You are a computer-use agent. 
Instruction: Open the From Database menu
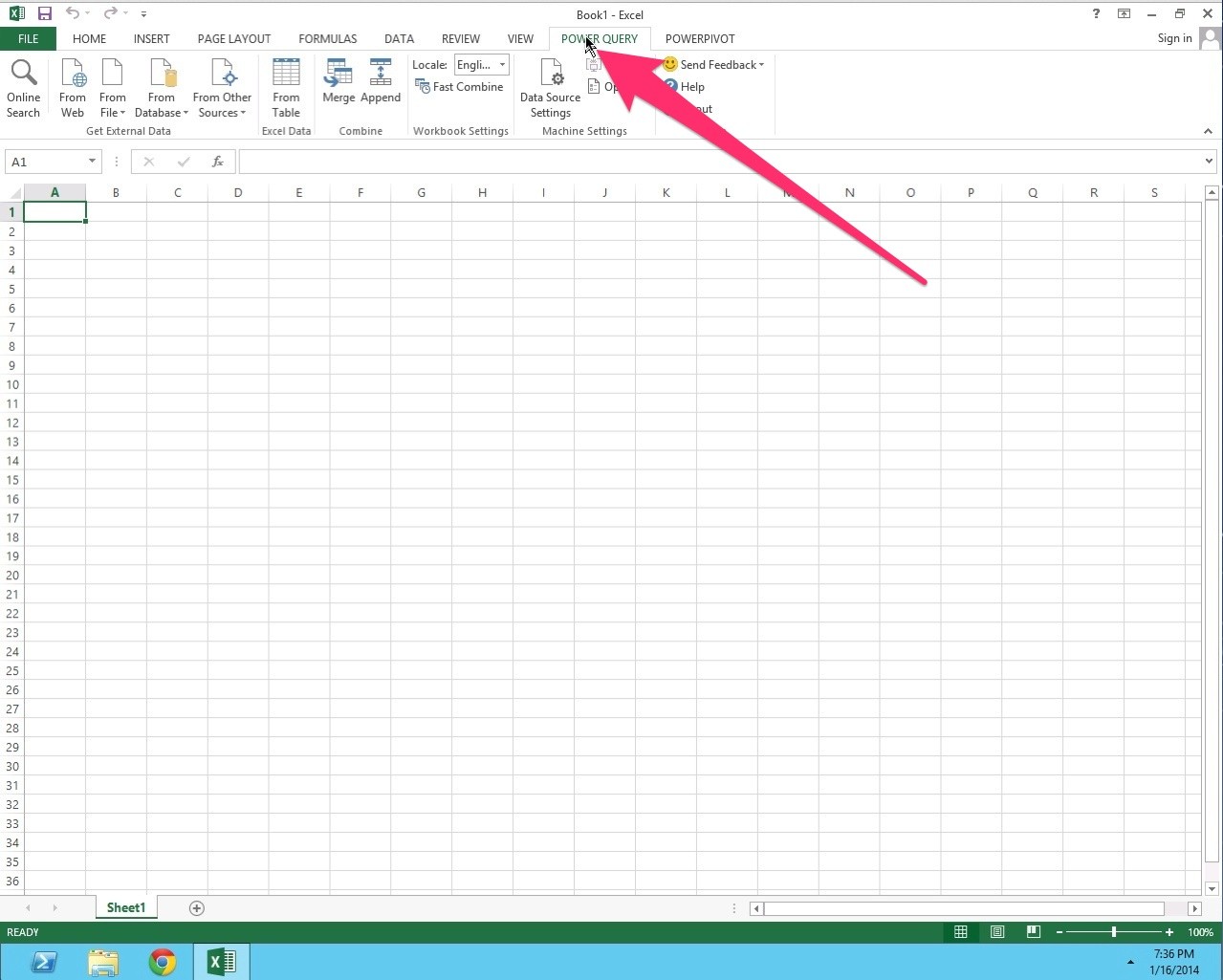point(162,88)
